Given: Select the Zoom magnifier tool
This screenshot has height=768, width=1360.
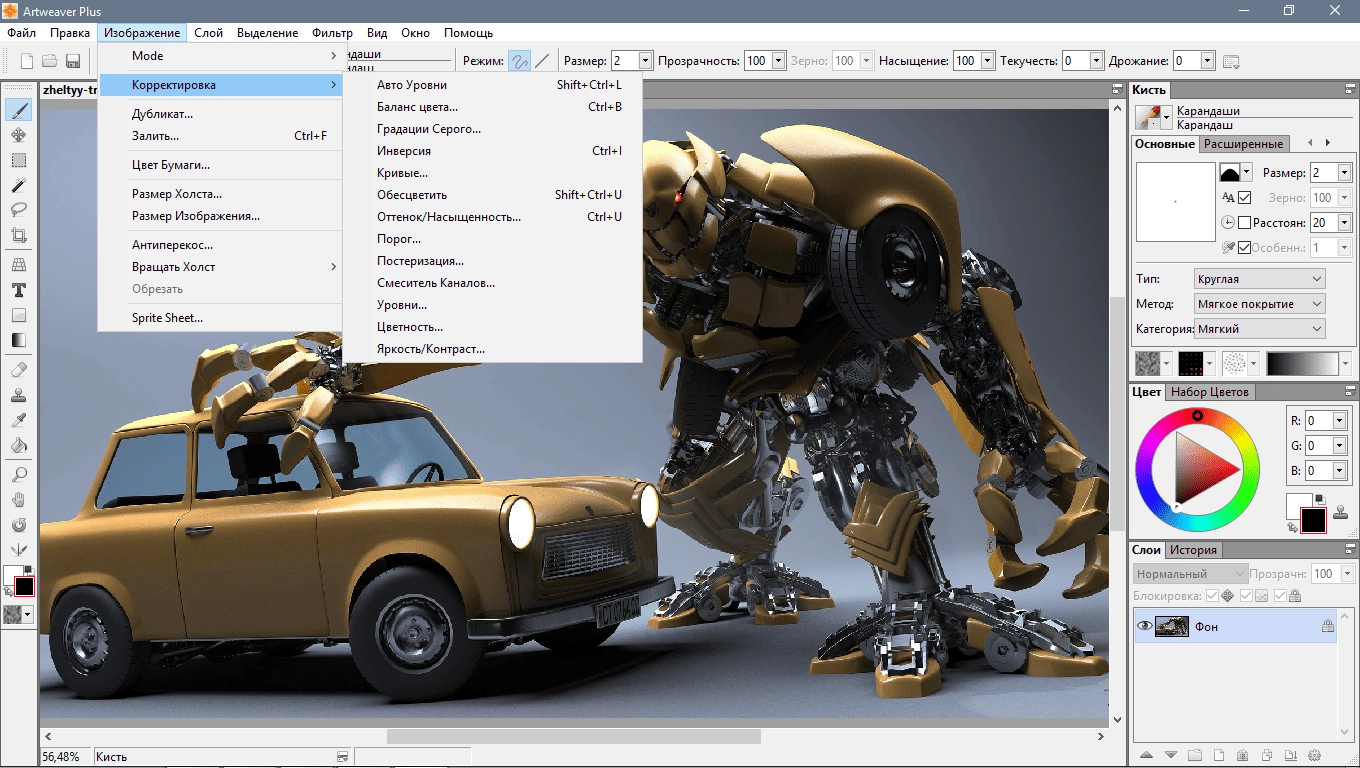Looking at the screenshot, I should click(18, 474).
